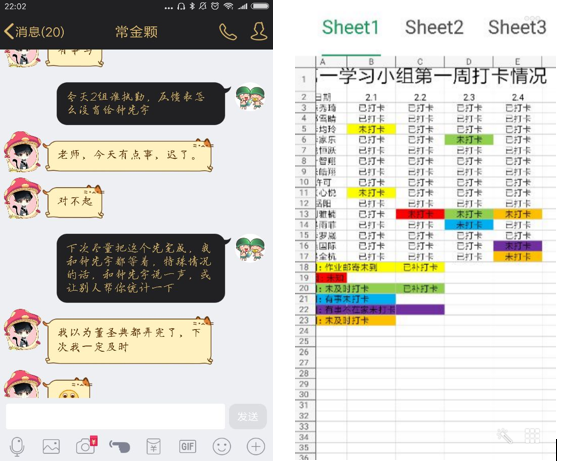Click the 发送 send button
This screenshot has width=584, height=474.
click(x=248, y=416)
